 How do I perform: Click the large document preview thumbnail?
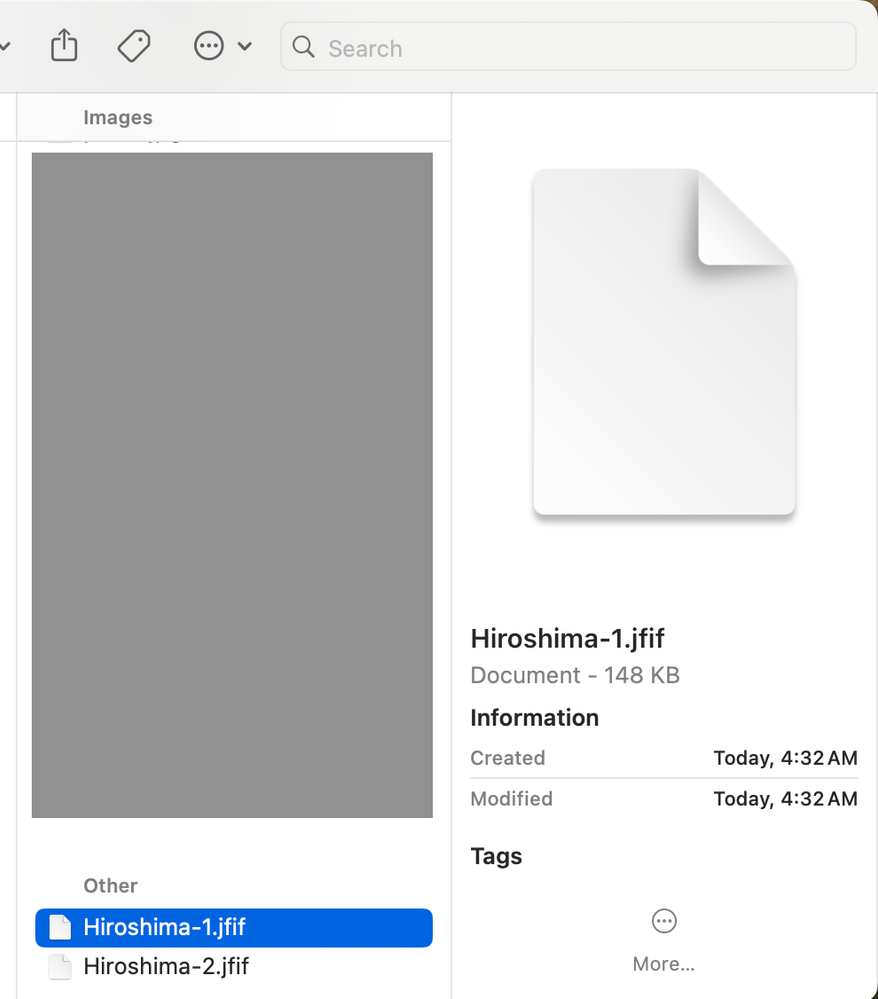click(x=664, y=343)
